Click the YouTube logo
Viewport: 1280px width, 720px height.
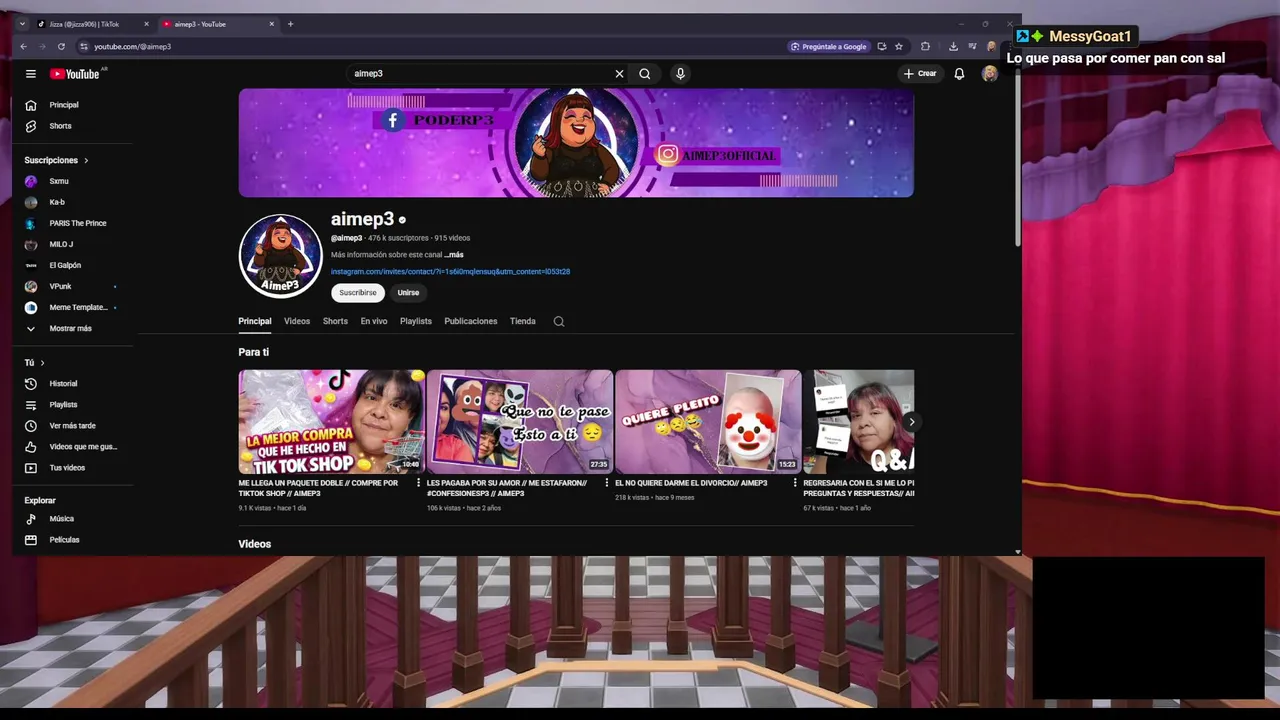(x=75, y=74)
